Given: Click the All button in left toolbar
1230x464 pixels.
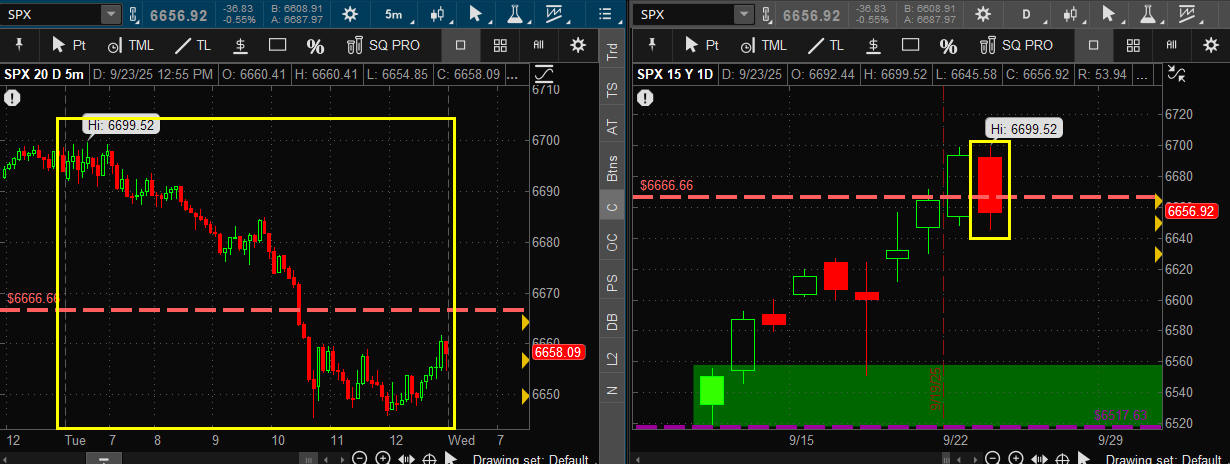Looking at the screenshot, I should (539, 45).
